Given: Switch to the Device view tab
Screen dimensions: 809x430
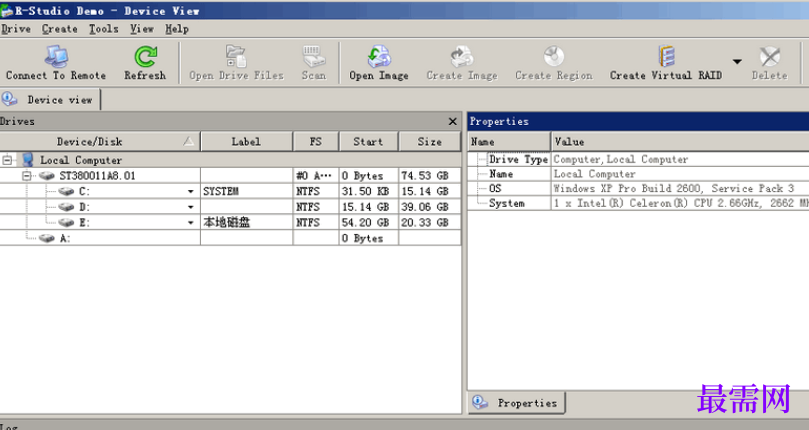Looking at the screenshot, I should [x=50, y=100].
